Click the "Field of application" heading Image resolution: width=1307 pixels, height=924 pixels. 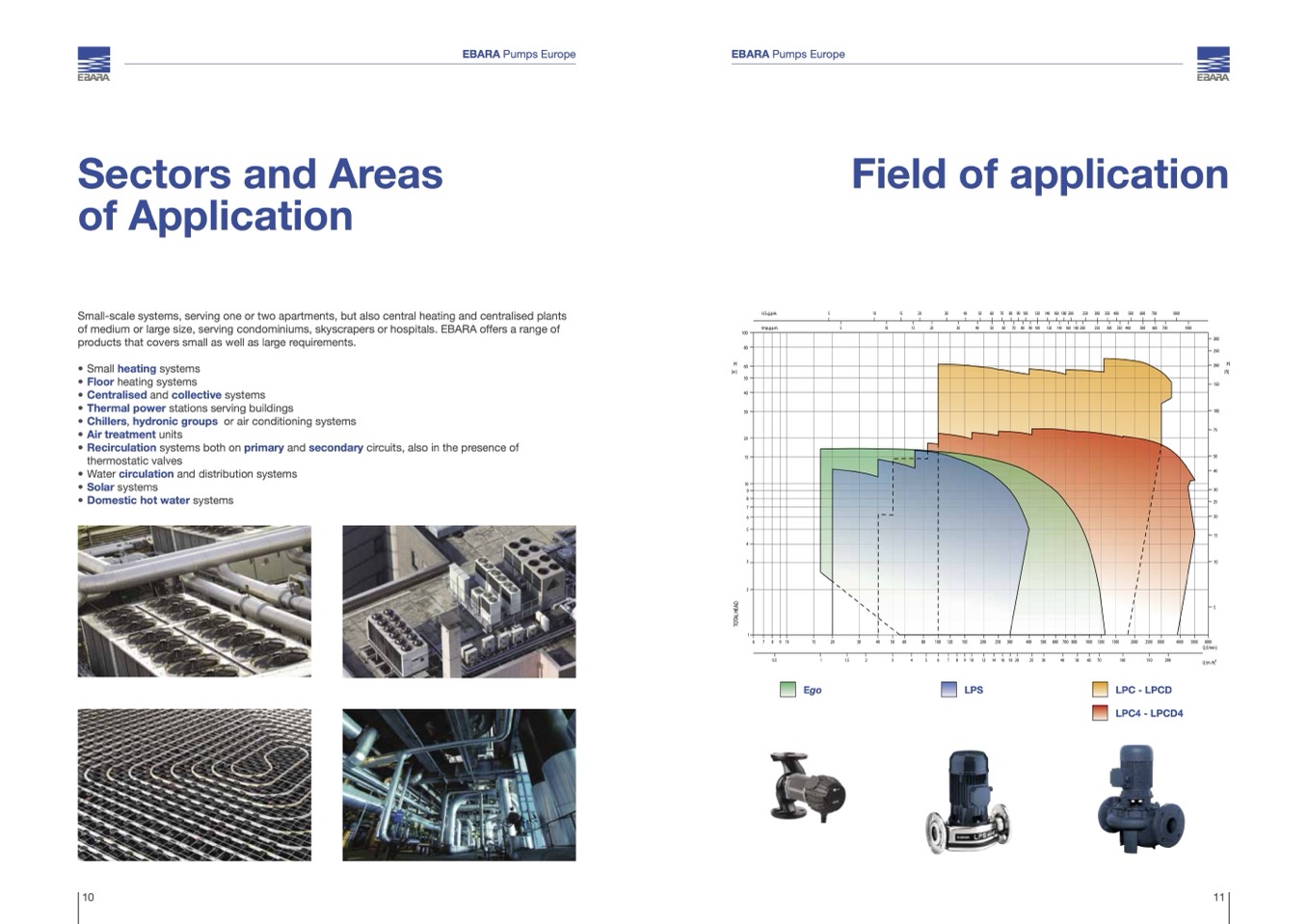1039,174
